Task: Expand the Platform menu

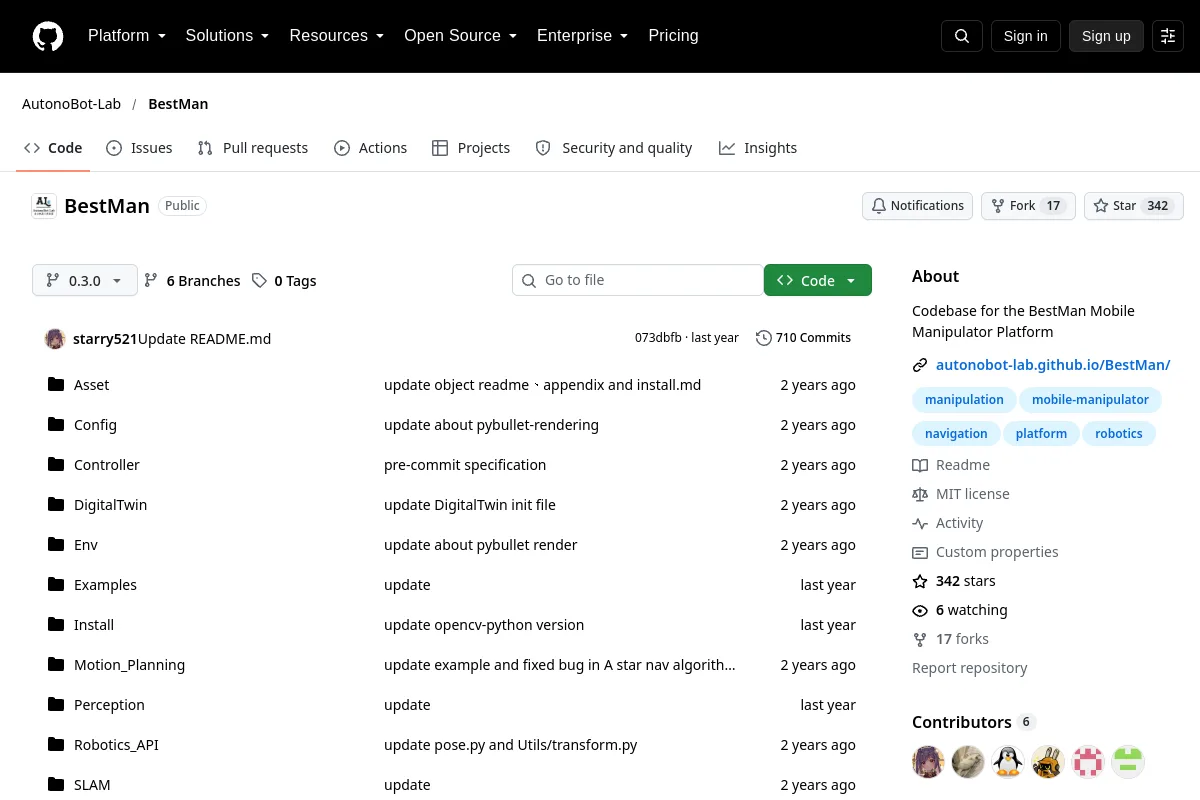Action: point(127,36)
